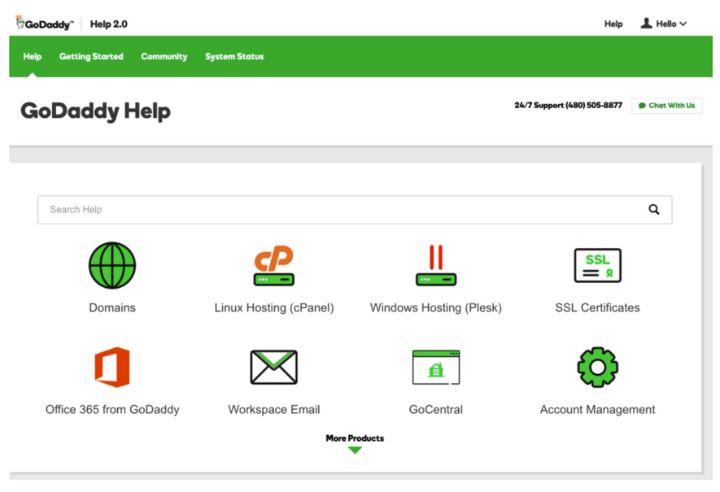Open the Account Management gear icon
The height and width of the screenshot is (492, 720).
coord(597,367)
